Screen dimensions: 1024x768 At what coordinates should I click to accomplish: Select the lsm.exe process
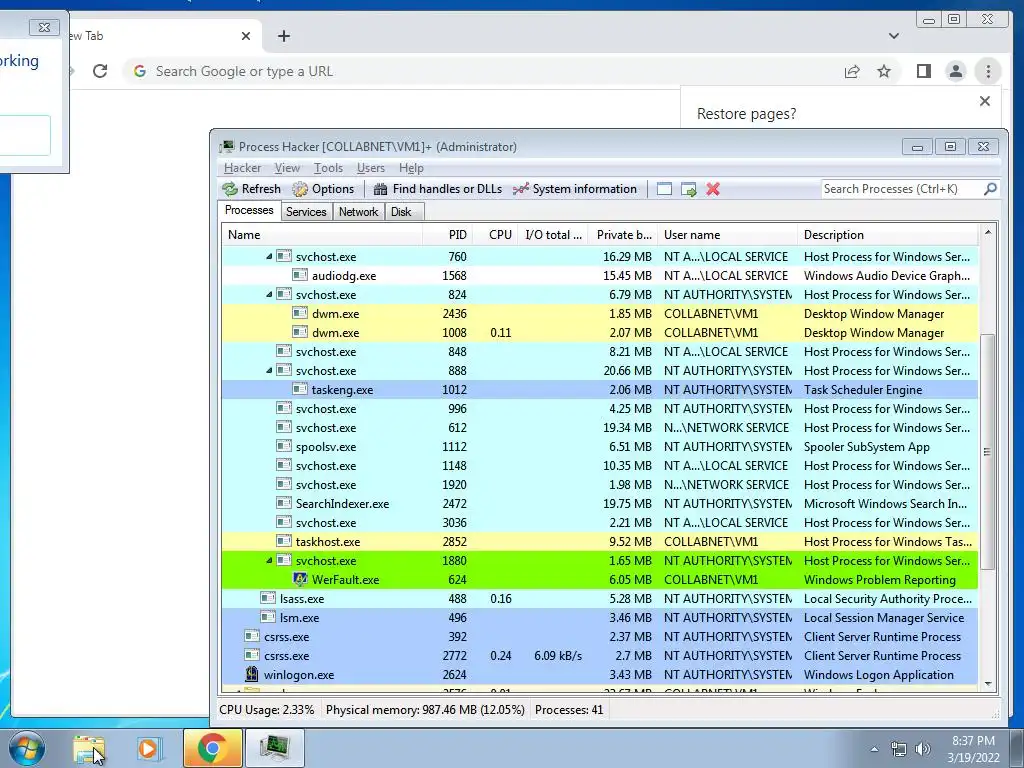pyautogui.click(x=600, y=617)
